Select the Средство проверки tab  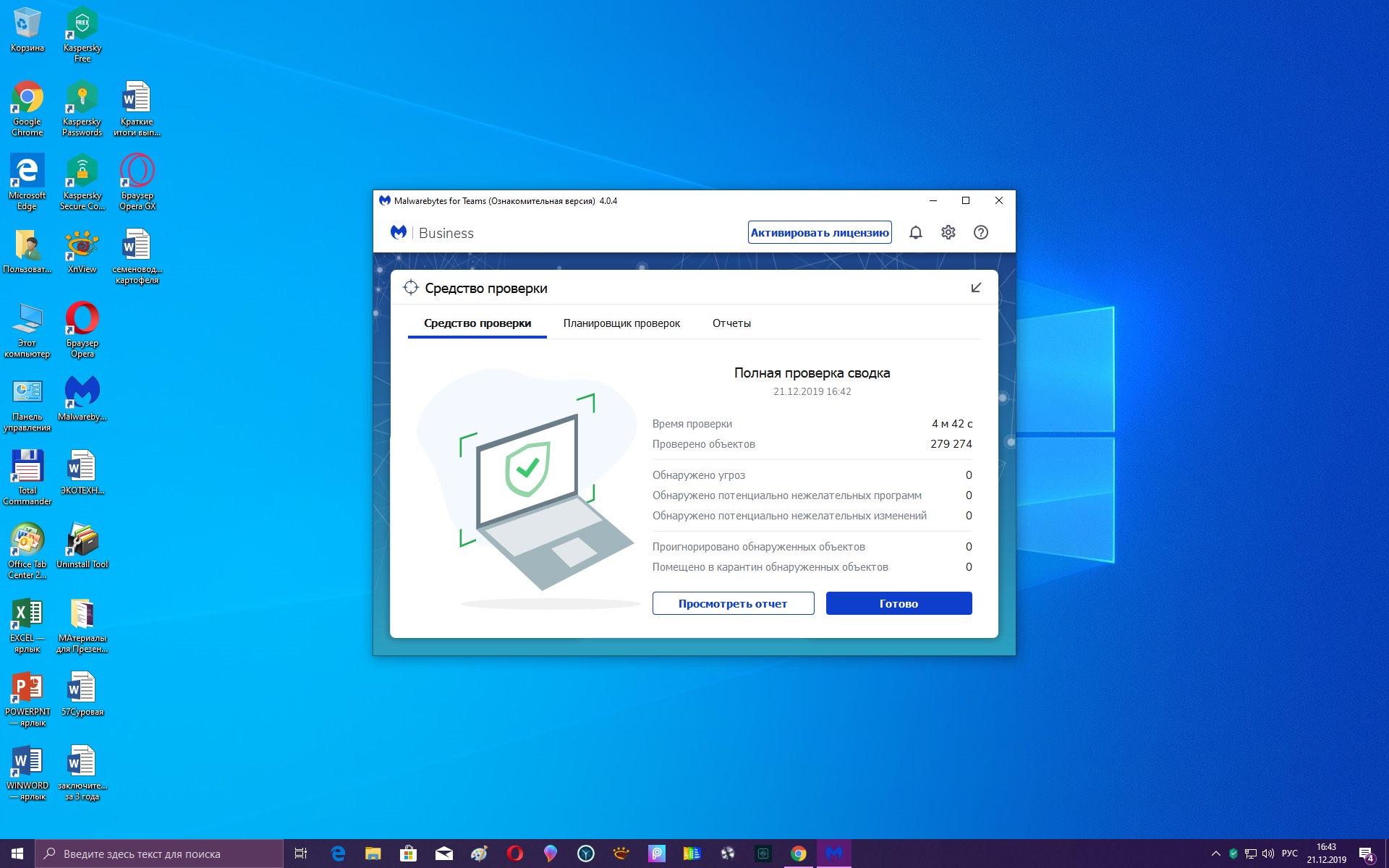coord(477,323)
